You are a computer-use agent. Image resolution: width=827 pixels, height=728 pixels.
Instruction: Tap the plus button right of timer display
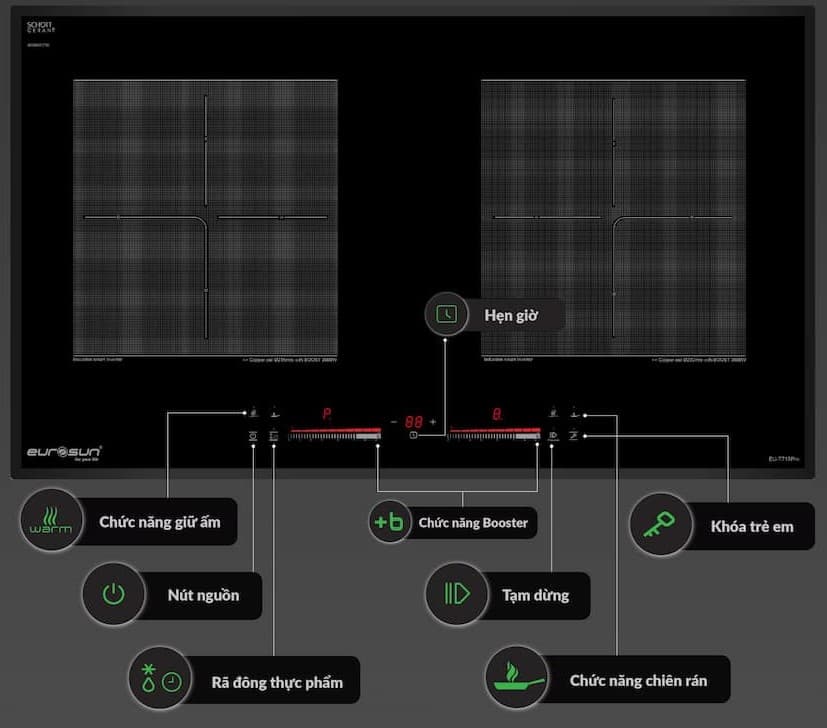click(433, 422)
